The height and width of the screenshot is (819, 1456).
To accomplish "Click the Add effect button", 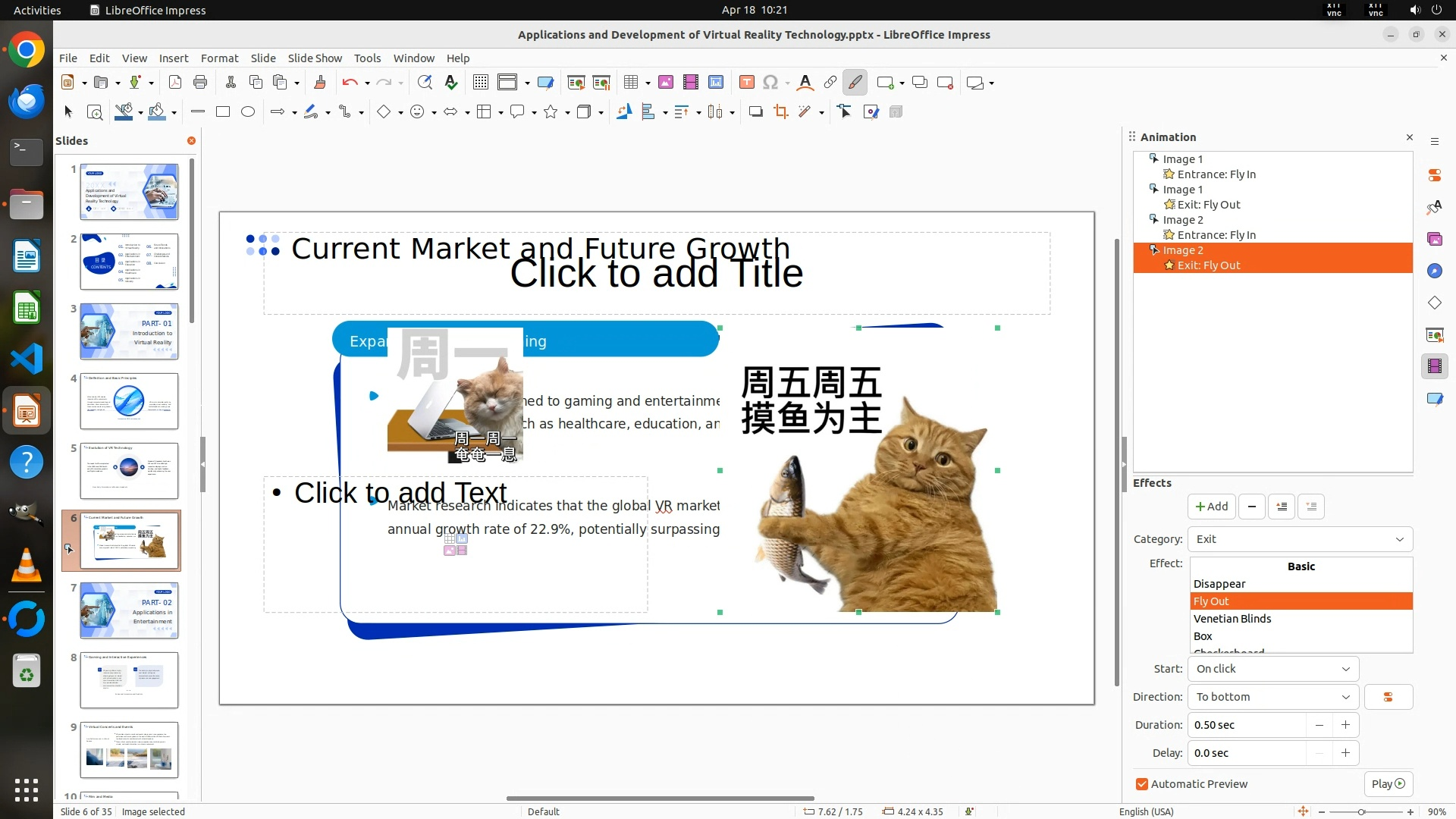I will pyautogui.click(x=1211, y=507).
